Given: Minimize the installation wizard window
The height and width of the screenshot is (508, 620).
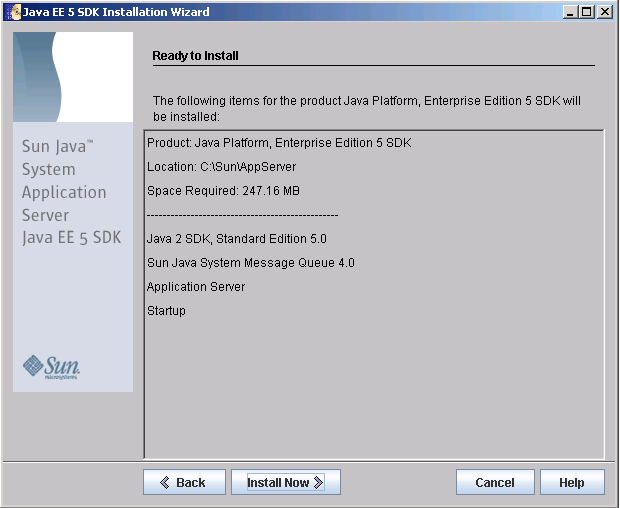Looking at the screenshot, I should 570,12.
